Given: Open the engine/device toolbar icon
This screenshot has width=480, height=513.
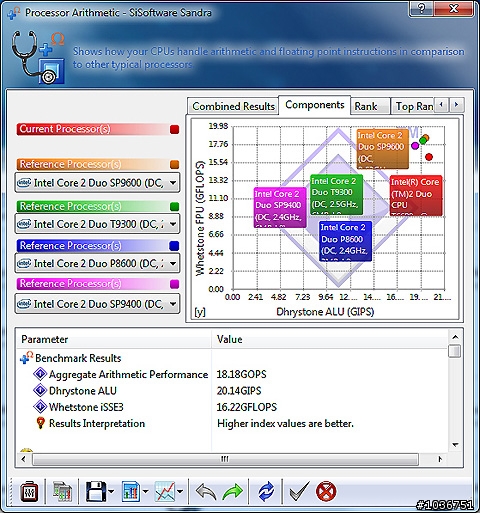Looking at the screenshot, I should tap(29, 491).
